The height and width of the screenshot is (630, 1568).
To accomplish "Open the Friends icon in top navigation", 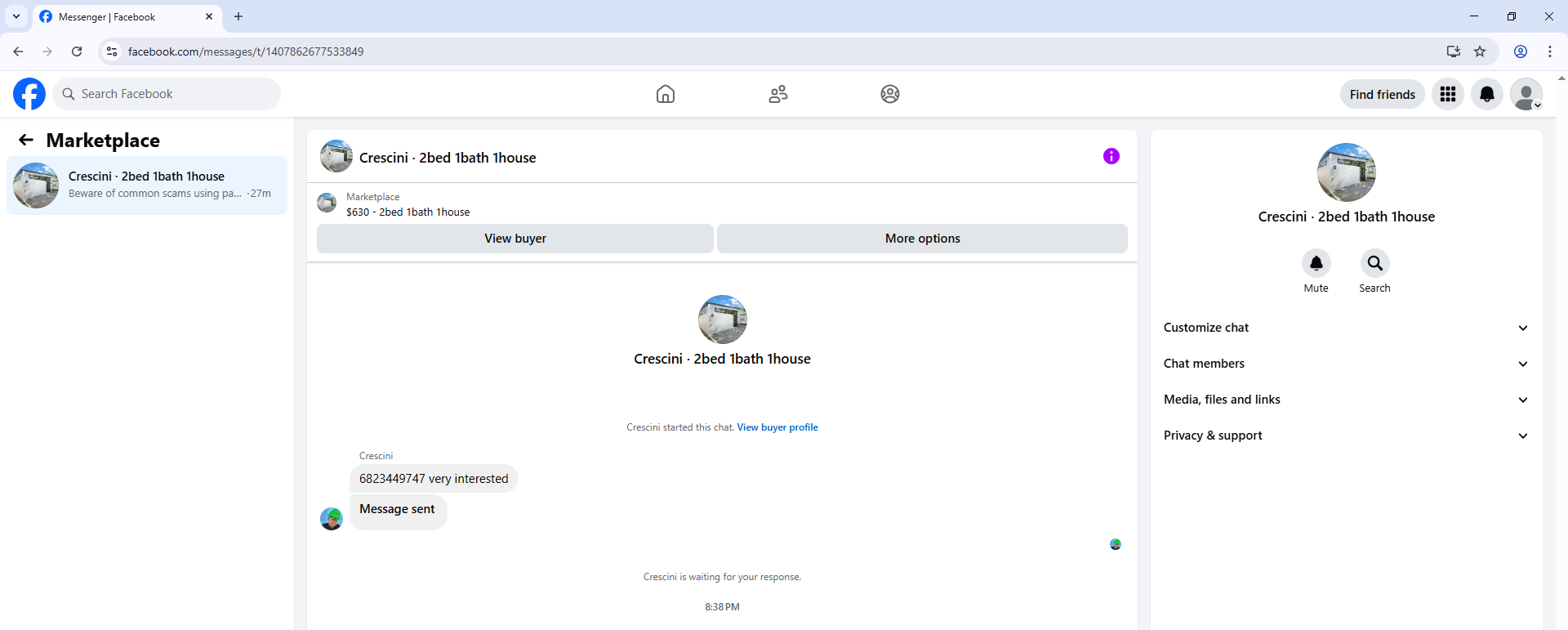I will tap(778, 94).
